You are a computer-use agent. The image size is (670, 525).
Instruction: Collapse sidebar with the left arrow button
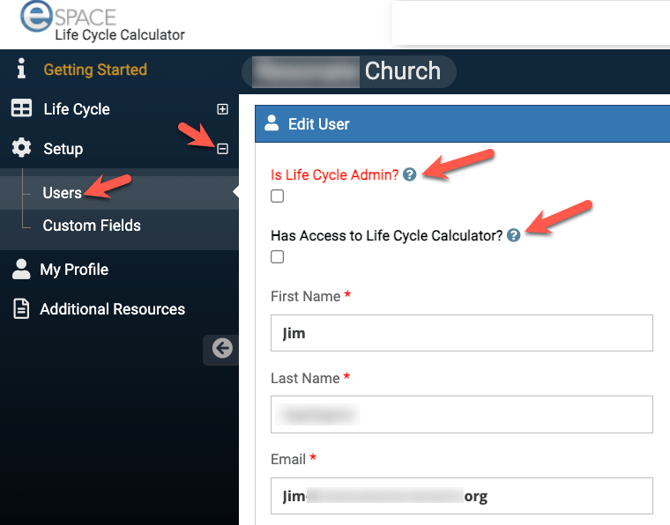(222, 348)
